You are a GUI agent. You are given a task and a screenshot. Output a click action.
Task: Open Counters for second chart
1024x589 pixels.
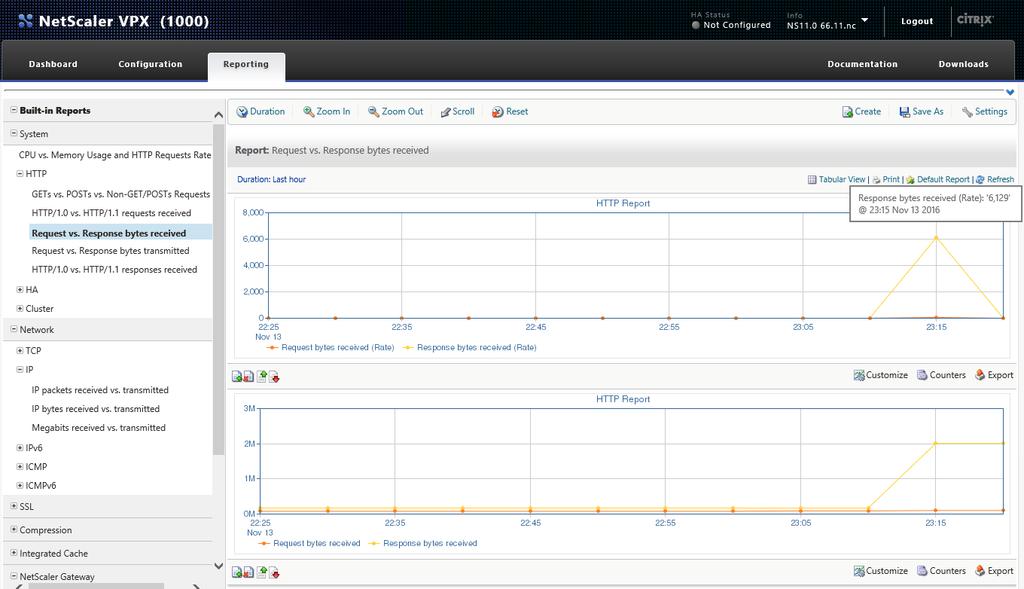pos(941,571)
